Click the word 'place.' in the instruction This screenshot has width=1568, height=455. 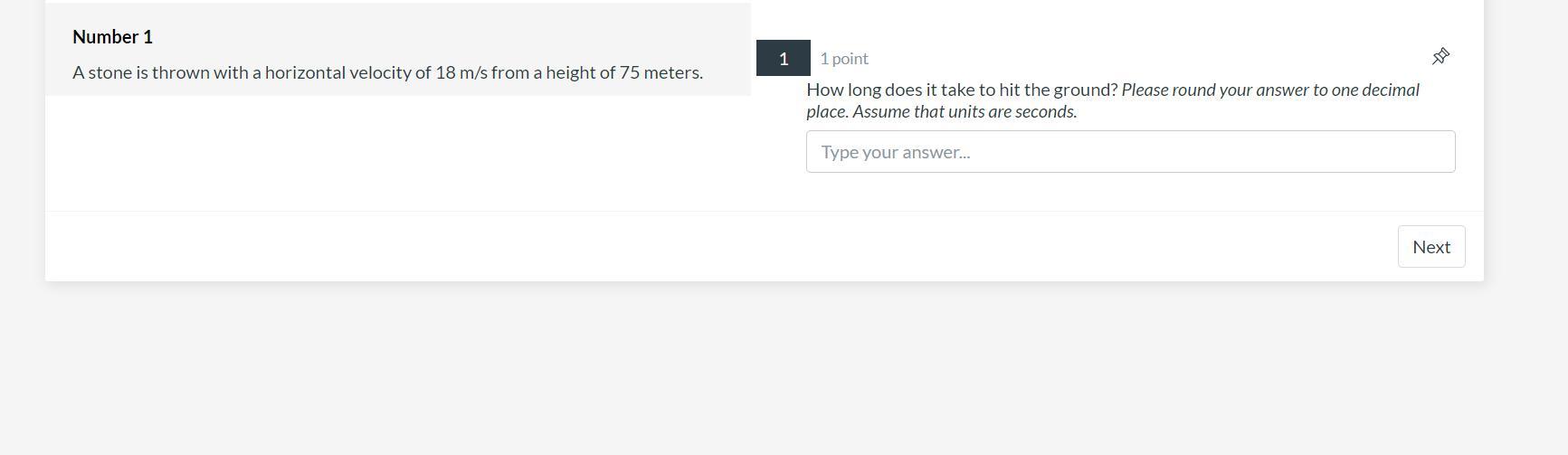tap(827, 111)
